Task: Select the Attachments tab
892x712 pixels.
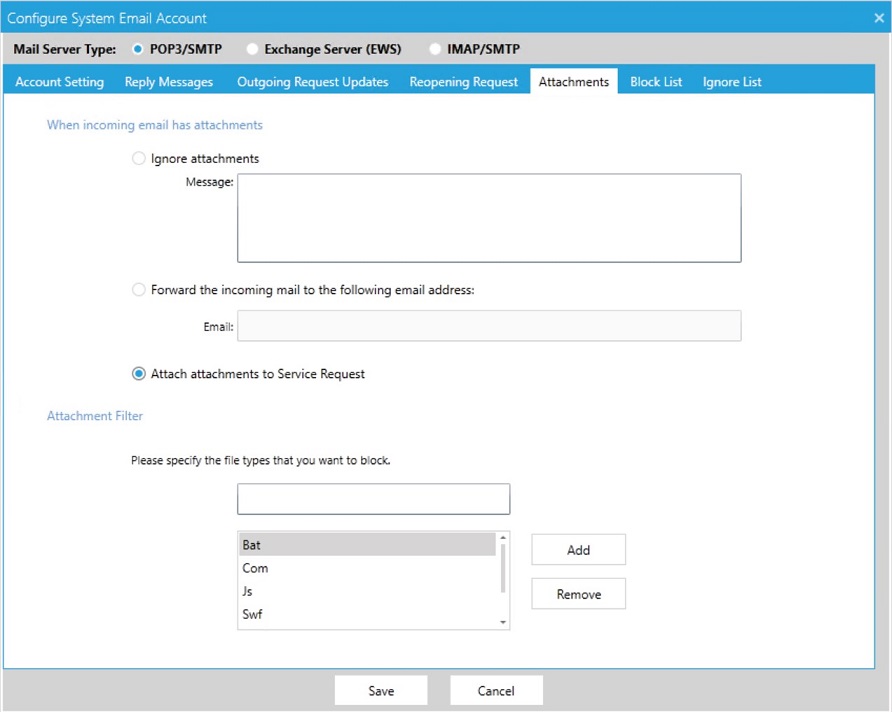Action: 573,81
